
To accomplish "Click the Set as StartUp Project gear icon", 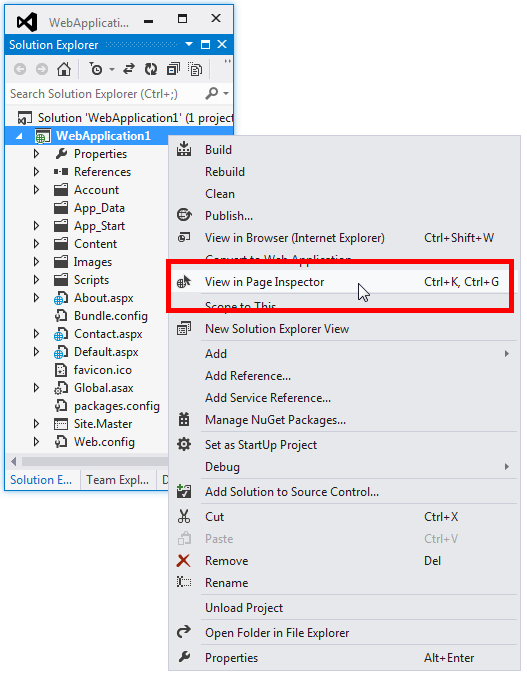I will coord(184,444).
